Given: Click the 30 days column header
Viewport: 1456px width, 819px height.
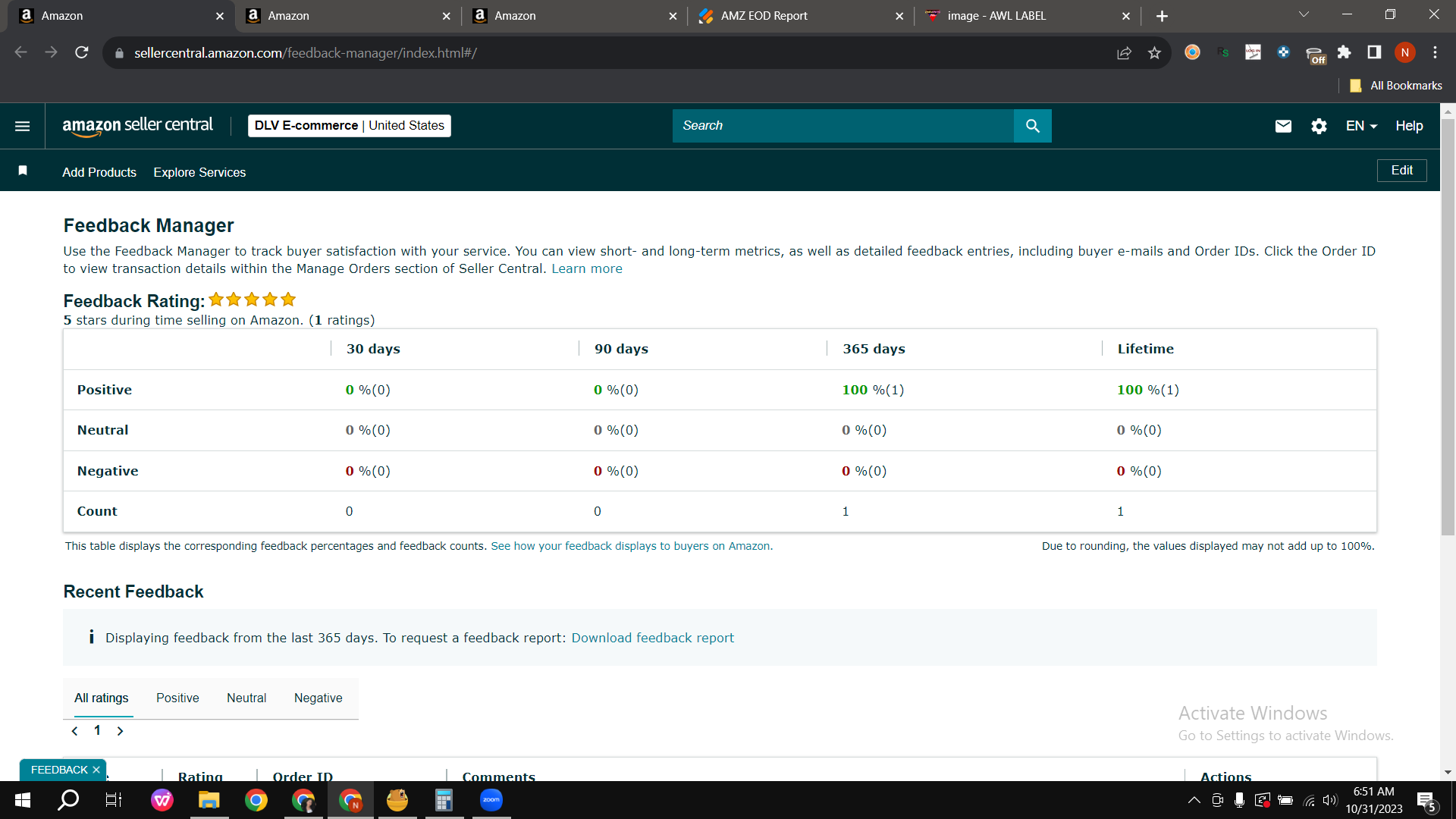Looking at the screenshot, I should (x=373, y=349).
